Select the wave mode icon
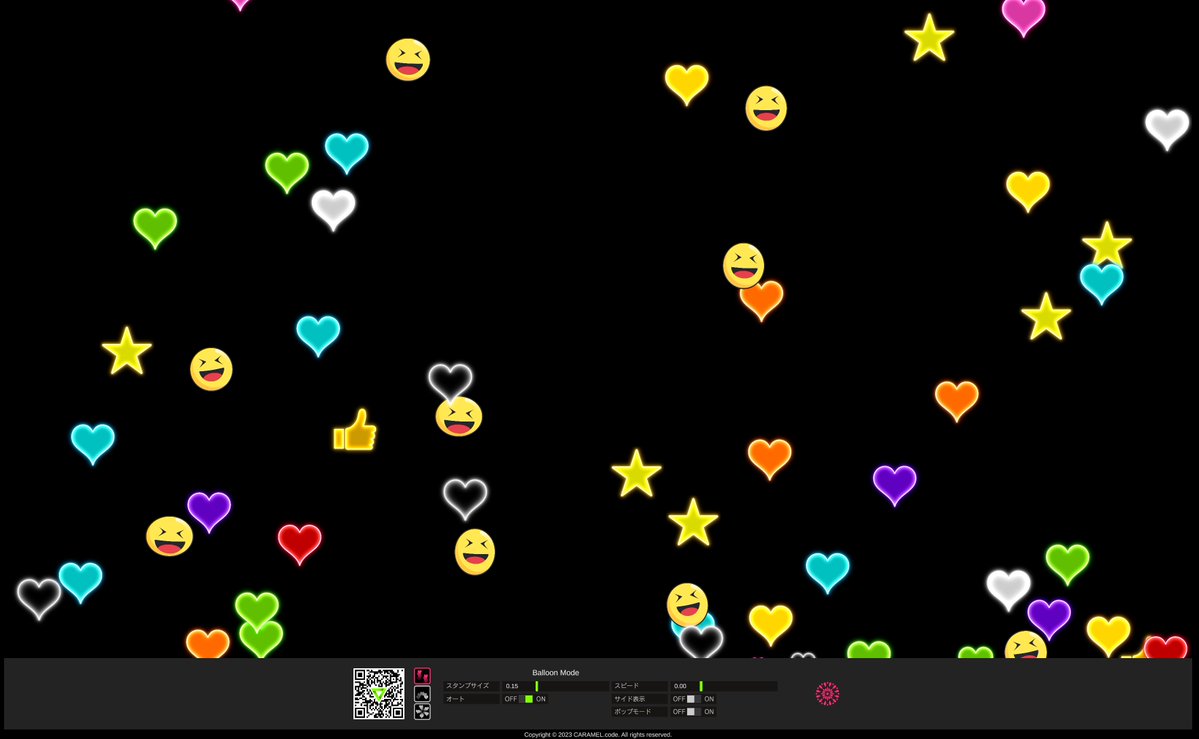 (x=422, y=694)
